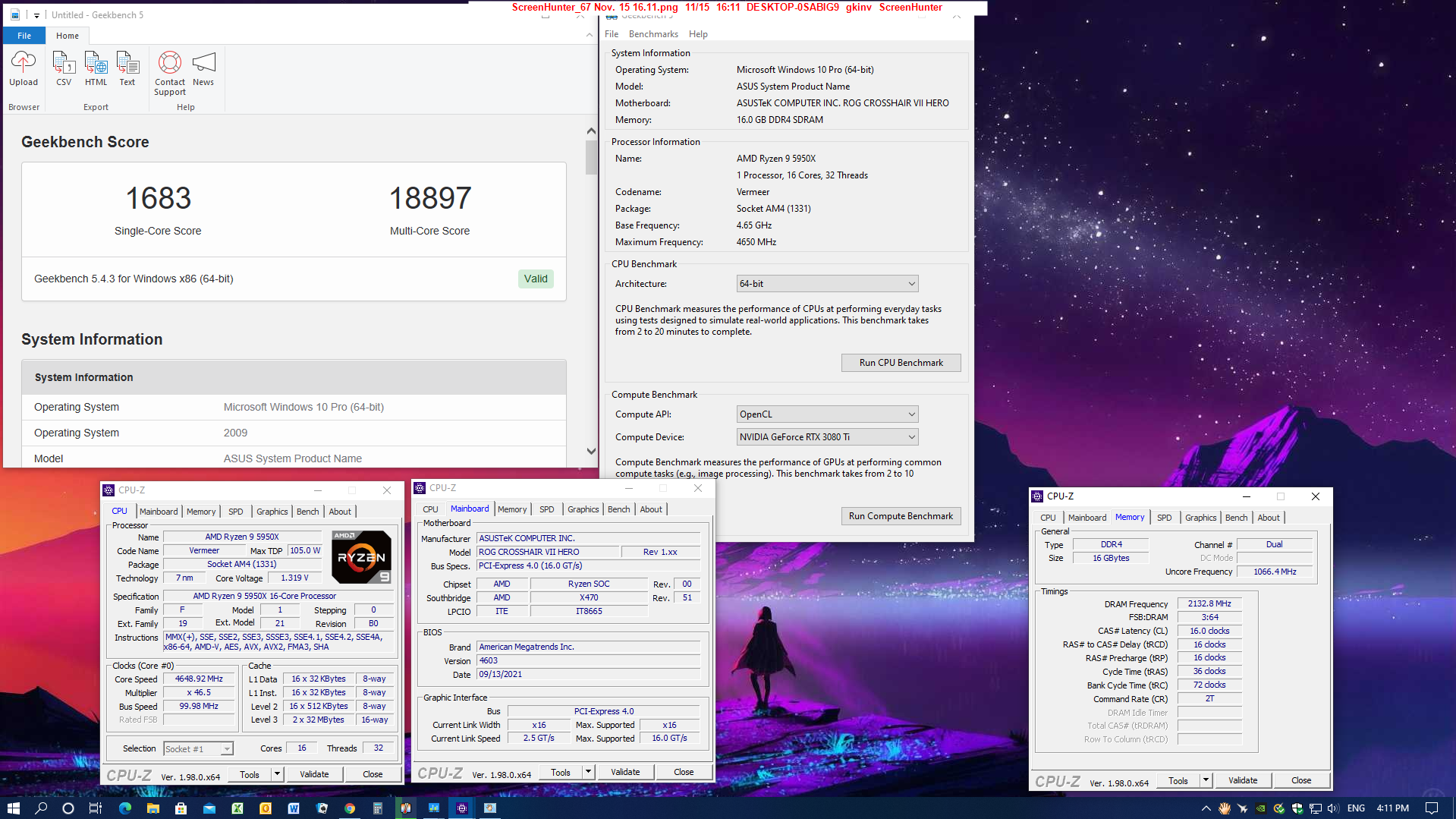Open About tab in CPU-Z Memory window

[1269, 518]
